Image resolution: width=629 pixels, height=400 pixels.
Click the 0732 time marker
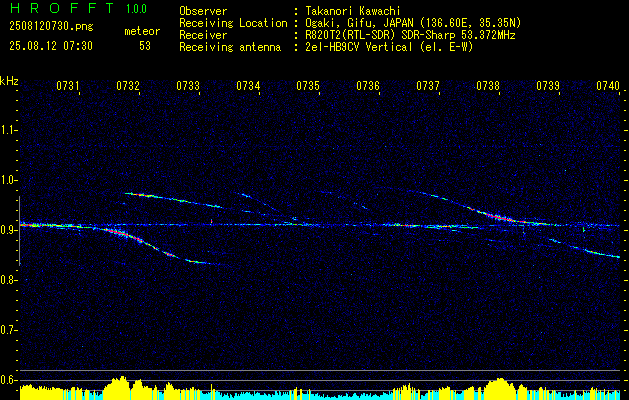[128, 85]
